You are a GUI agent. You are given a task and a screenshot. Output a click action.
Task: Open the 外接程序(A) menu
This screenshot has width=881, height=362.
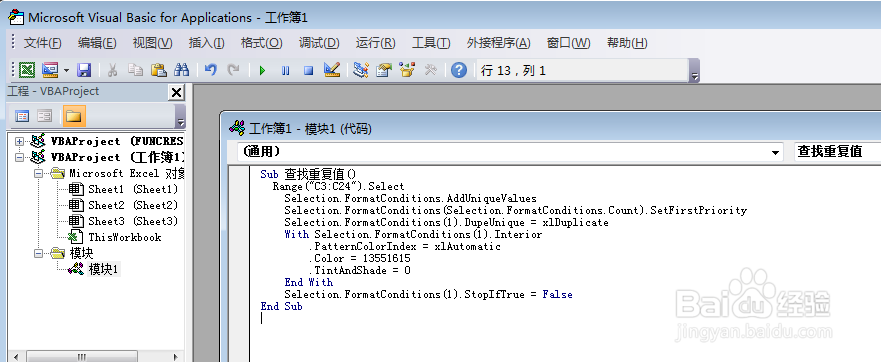(498, 43)
